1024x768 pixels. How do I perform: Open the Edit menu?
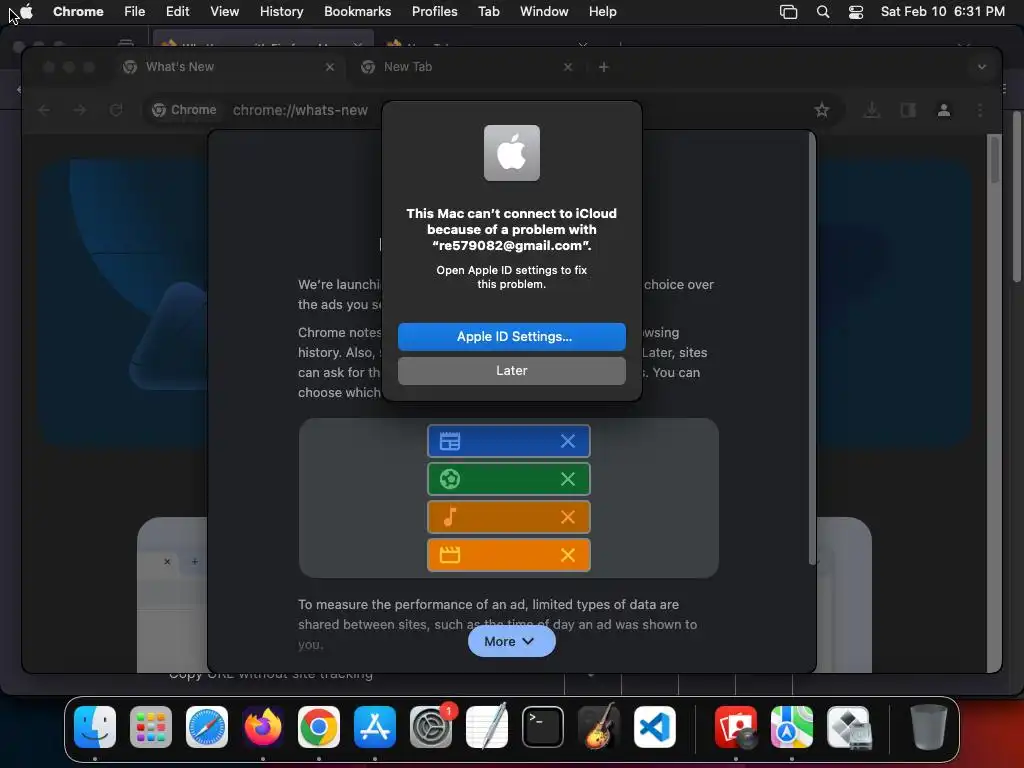coord(177,11)
